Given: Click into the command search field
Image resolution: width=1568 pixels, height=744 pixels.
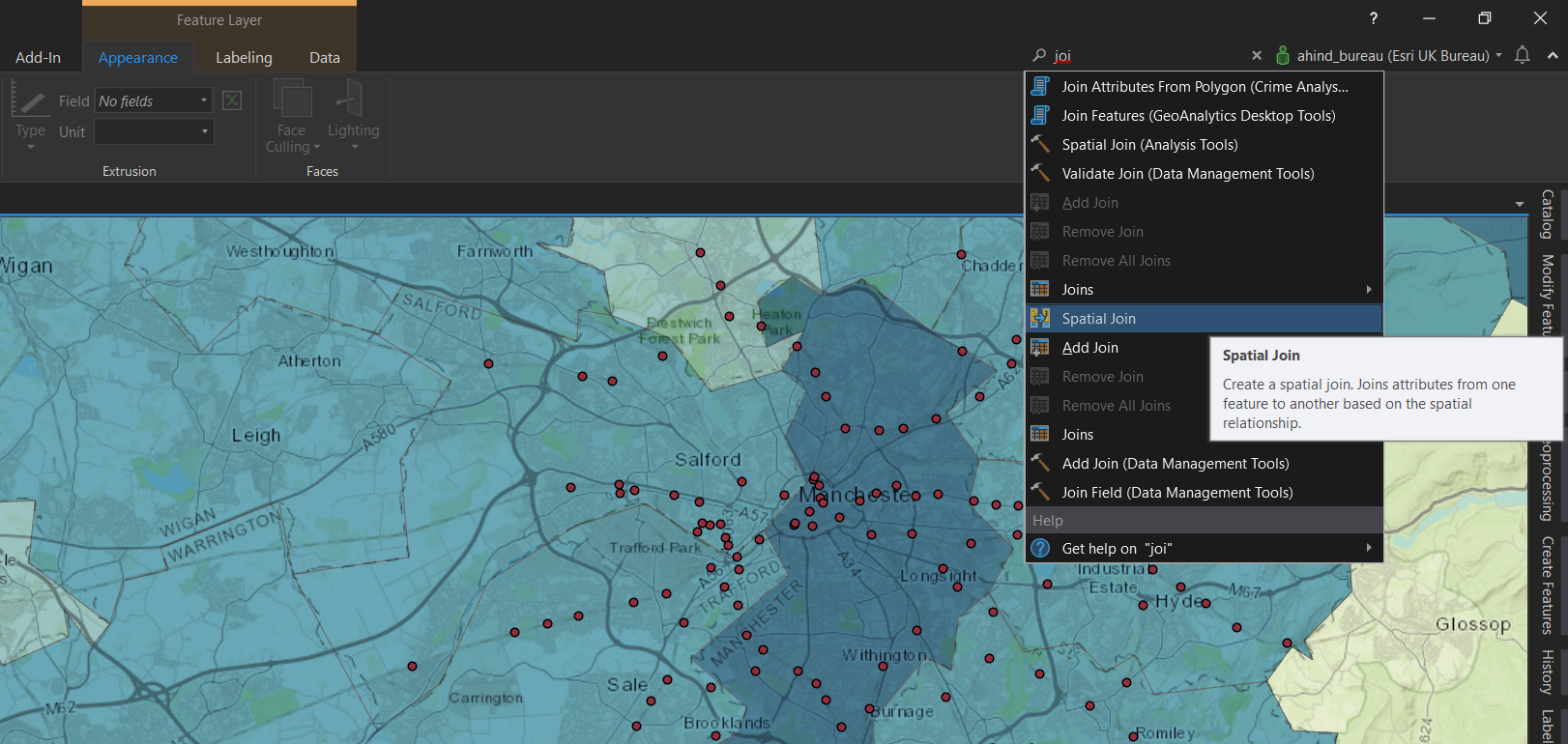Looking at the screenshot, I should (x=1148, y=56).
